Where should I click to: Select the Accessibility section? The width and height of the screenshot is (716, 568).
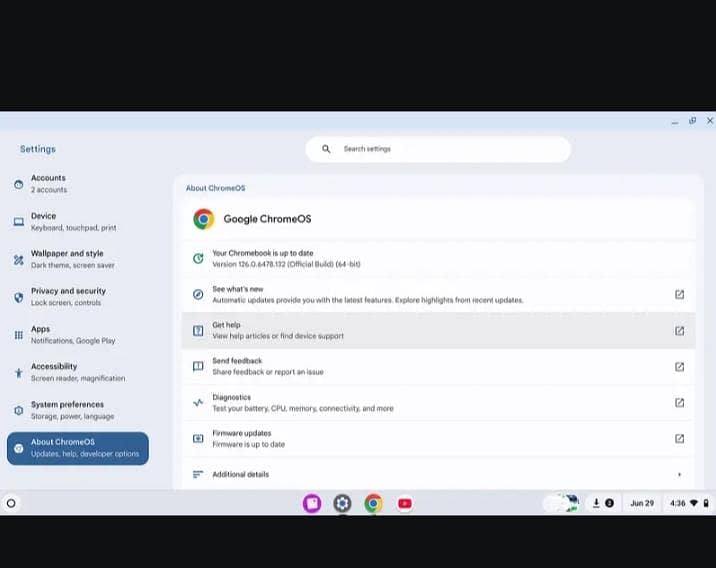pyautogui.click(x=78, y=372)
